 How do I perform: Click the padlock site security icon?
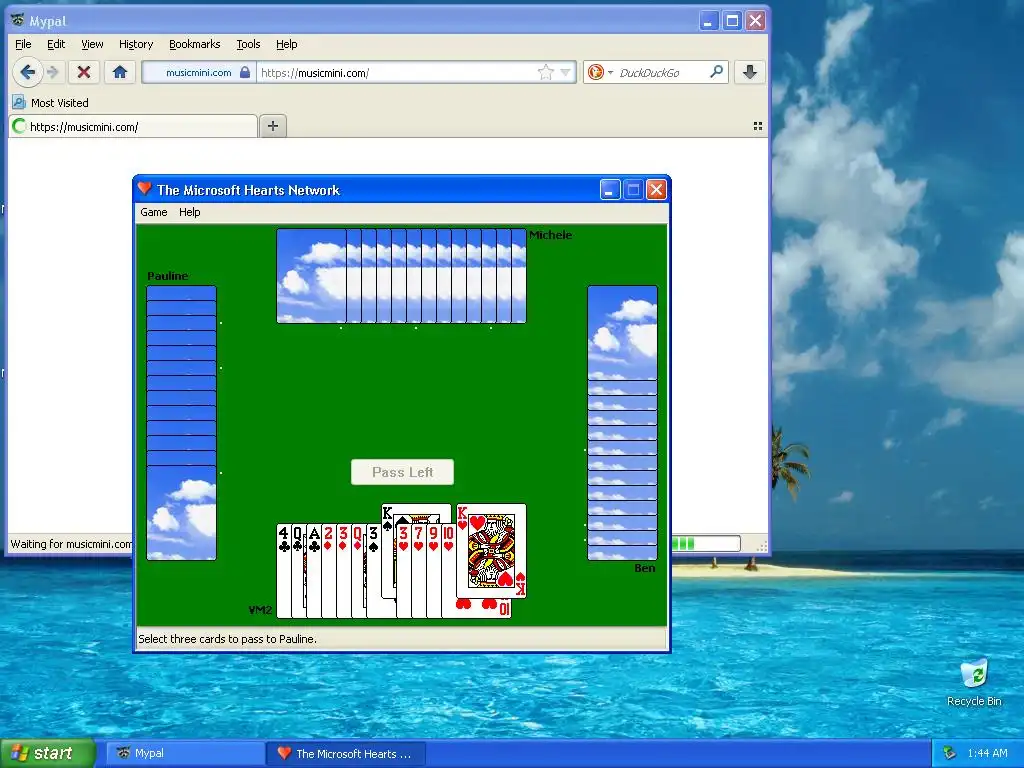coord(244,72)
